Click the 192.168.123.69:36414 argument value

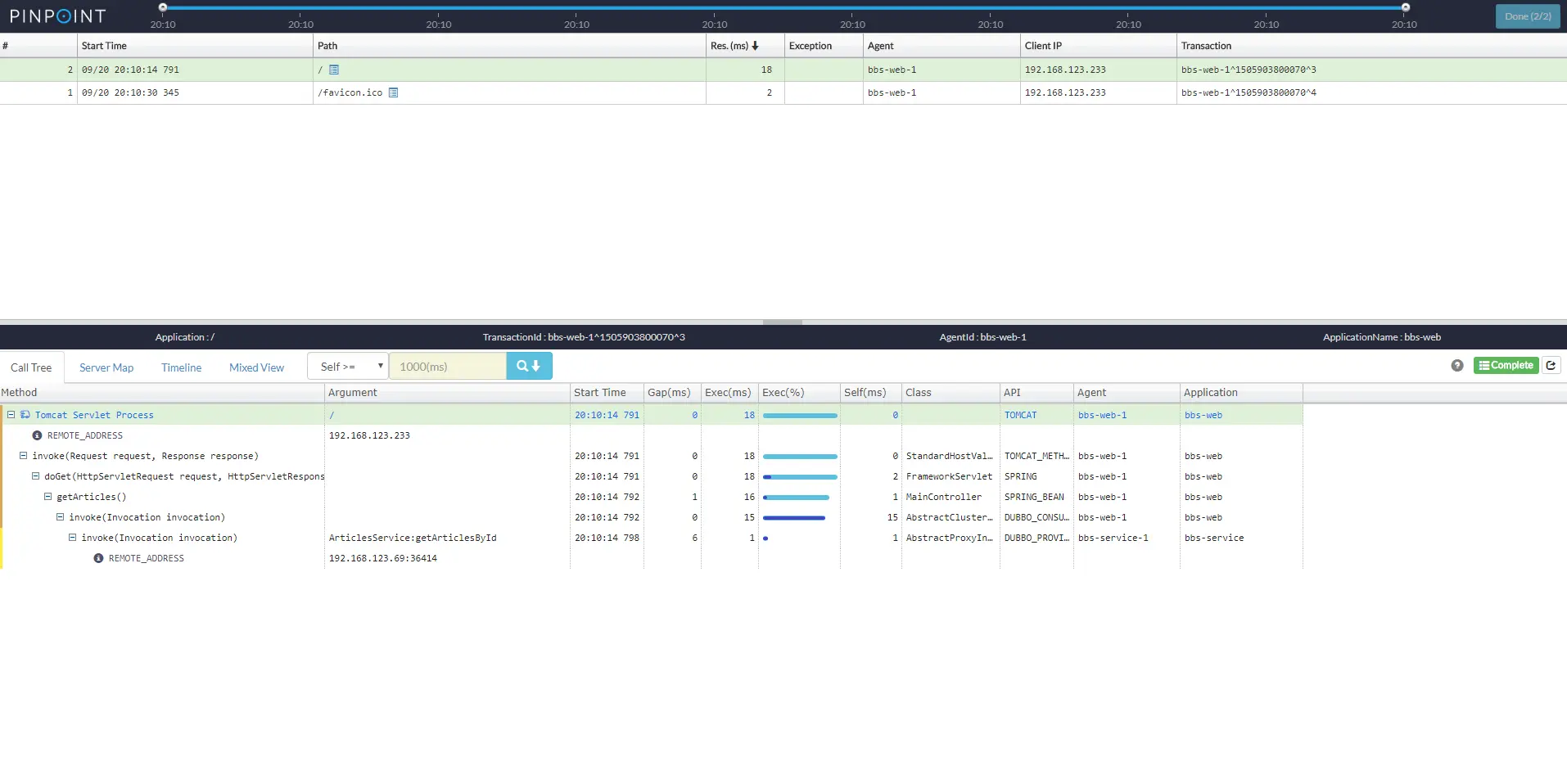(383, 558)
